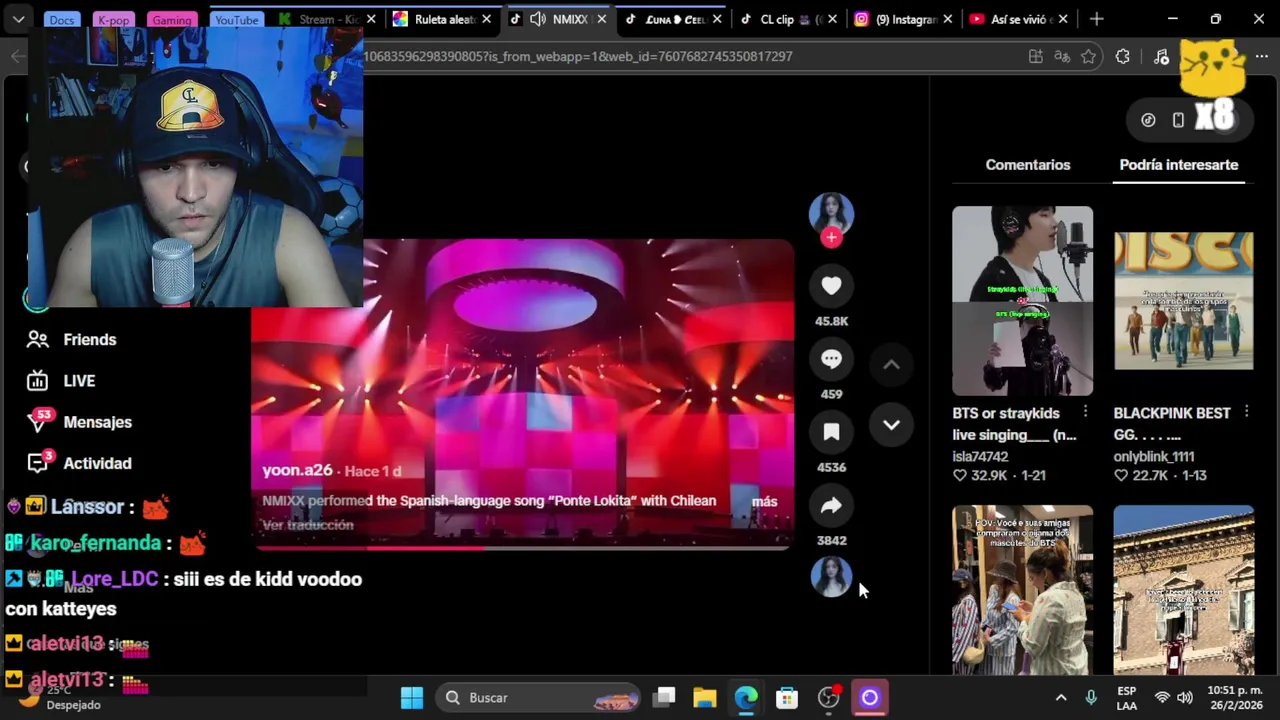Add this page to favorites star icon
Viewport: 1280px width, 720px height.
(x=1089, y=57)
